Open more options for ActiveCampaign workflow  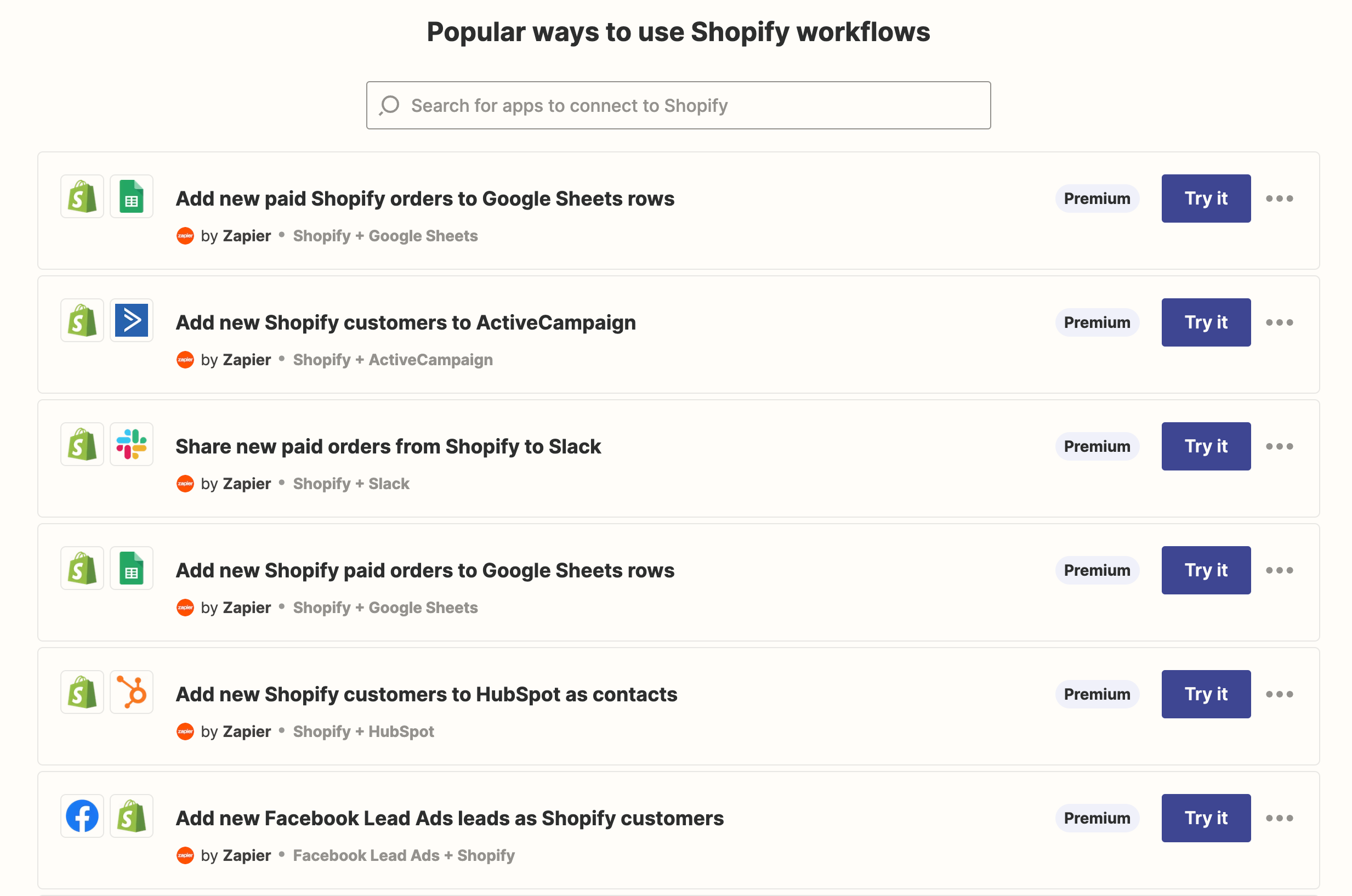click(x=1280, y=322)
